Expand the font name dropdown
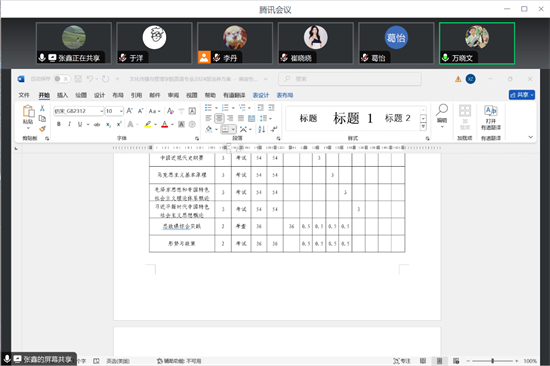Screen dimensions: 550x366 point(101,111)
